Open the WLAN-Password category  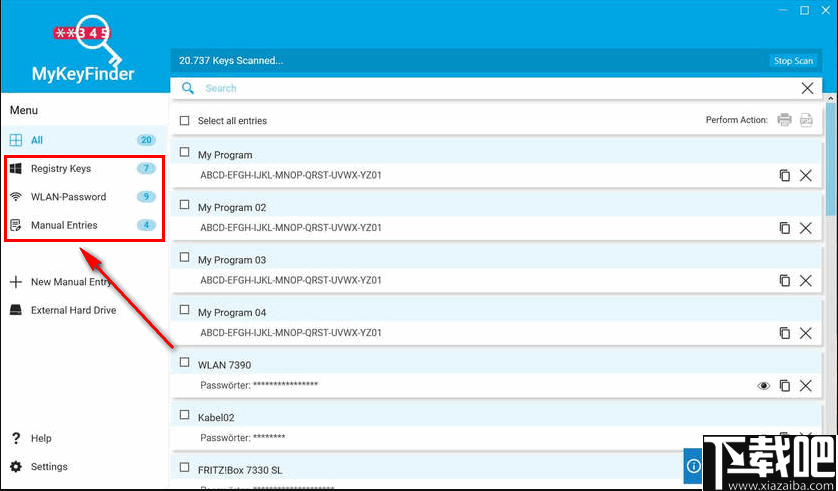point(84,197)
